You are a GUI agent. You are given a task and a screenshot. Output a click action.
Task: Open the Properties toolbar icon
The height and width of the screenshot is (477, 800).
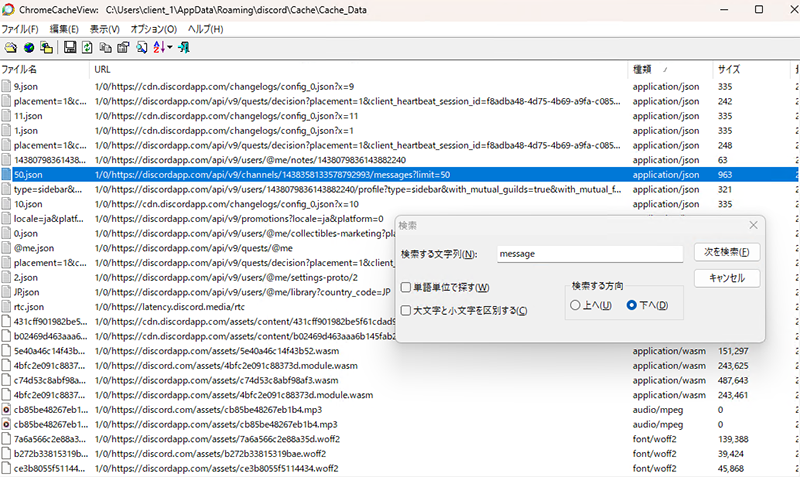point(123,48)
